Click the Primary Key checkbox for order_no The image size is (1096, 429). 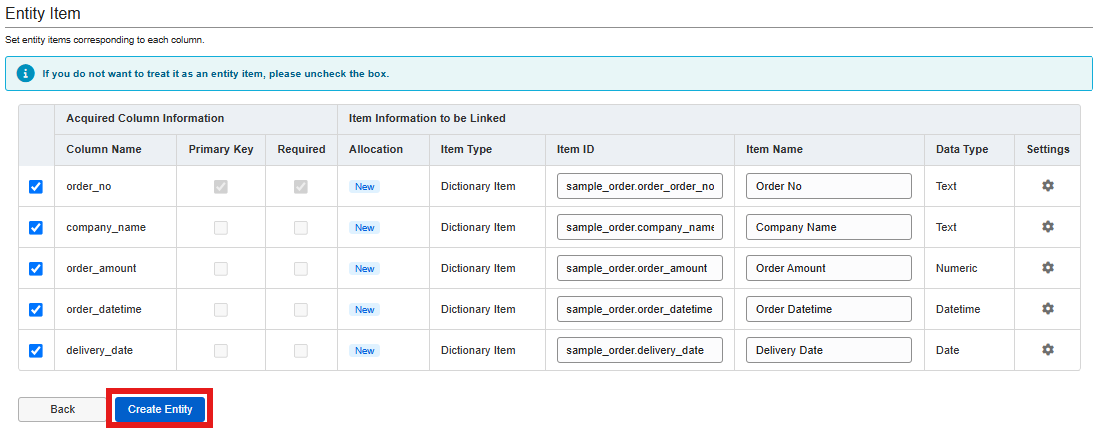[221, 187]
